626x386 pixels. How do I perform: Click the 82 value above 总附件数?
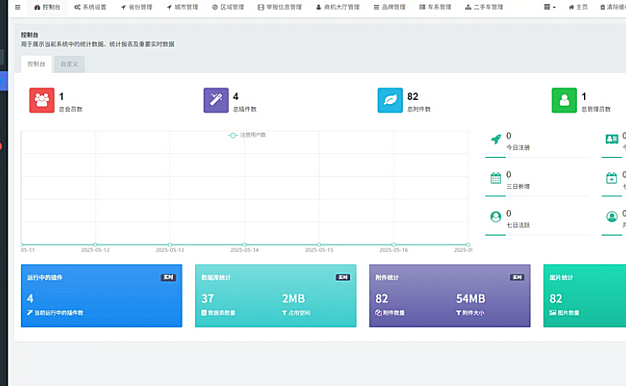click(413, 97)
